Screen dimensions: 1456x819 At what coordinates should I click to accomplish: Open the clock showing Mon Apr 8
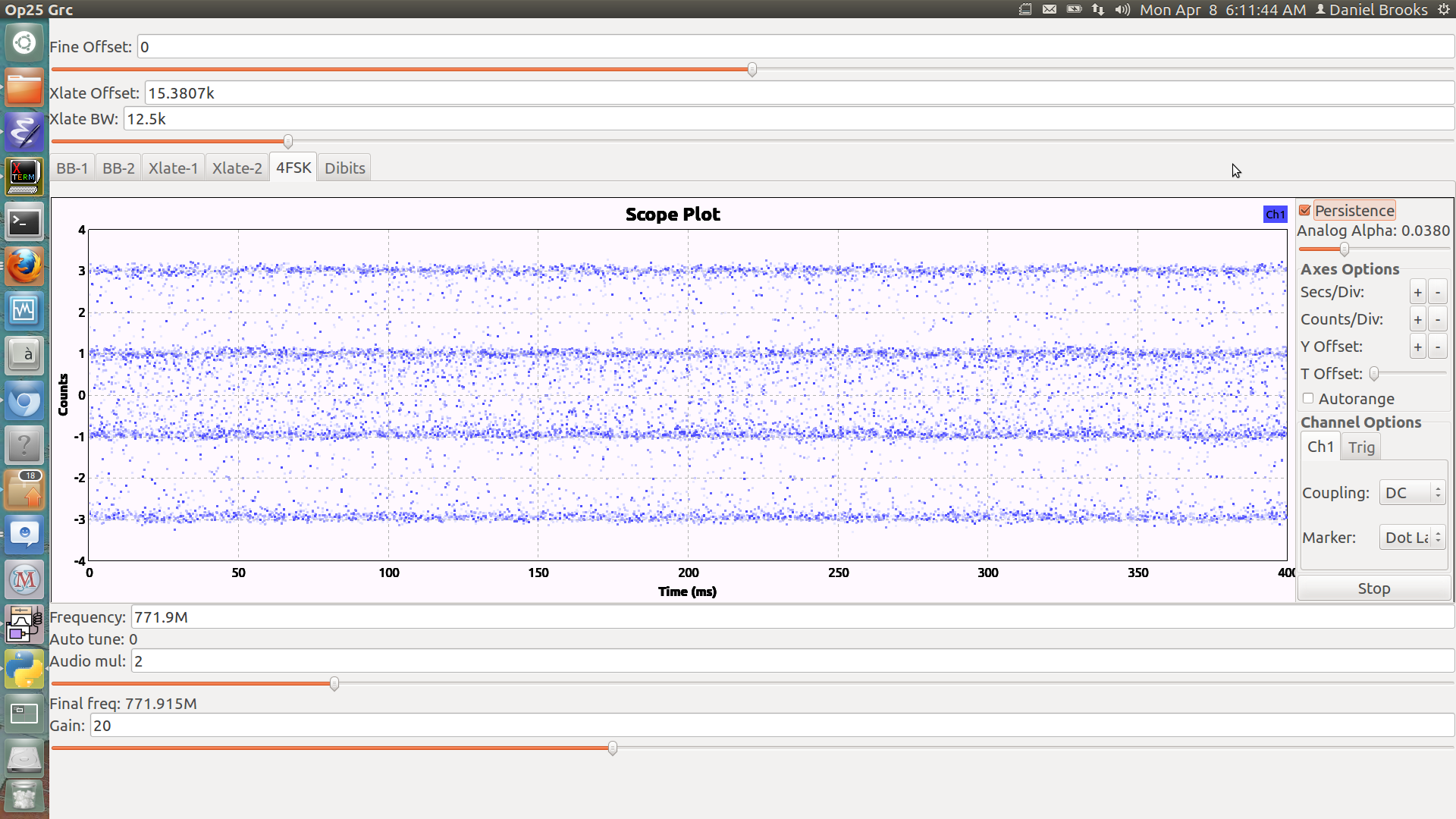(1222, 9)
